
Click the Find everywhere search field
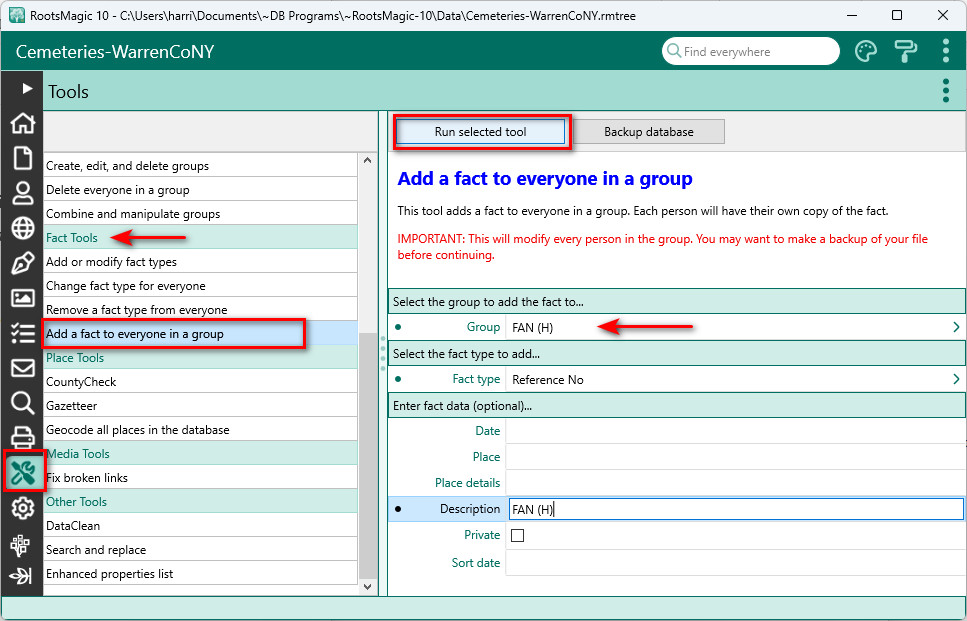(x=751, y=51)
